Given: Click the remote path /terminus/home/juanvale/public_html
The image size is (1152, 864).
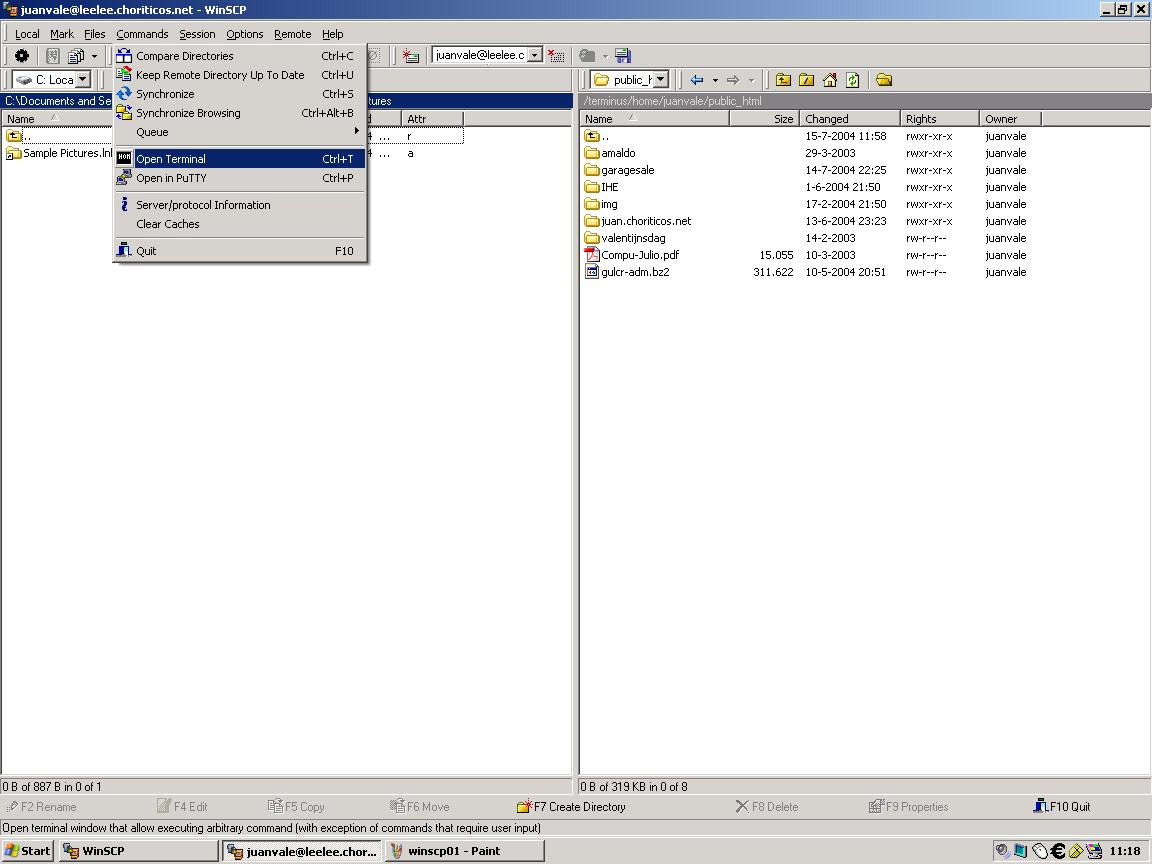Looking at the screenshot, I should tap(672, 101).
